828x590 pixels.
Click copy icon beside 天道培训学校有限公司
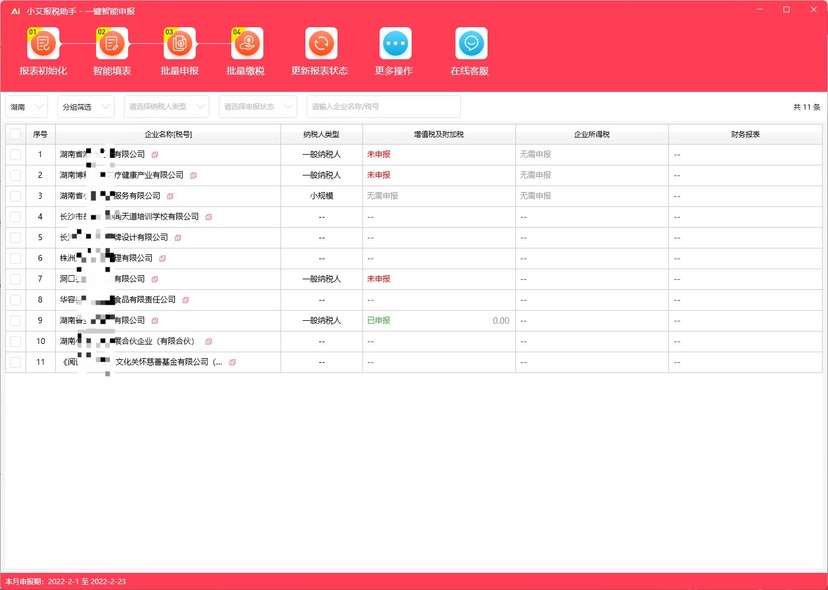coord(209,217)
